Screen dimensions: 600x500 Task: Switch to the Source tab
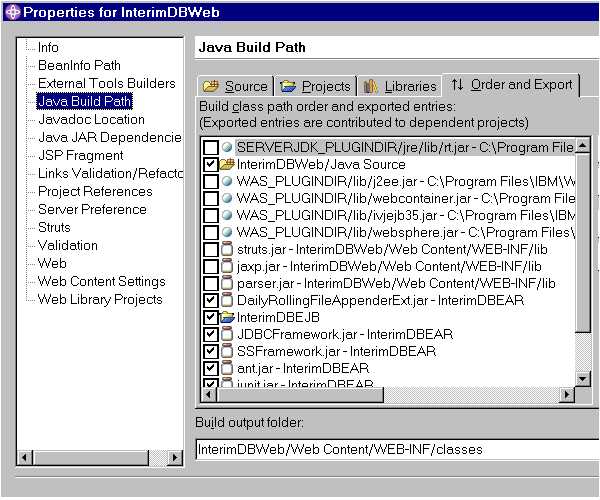point(236,86)
